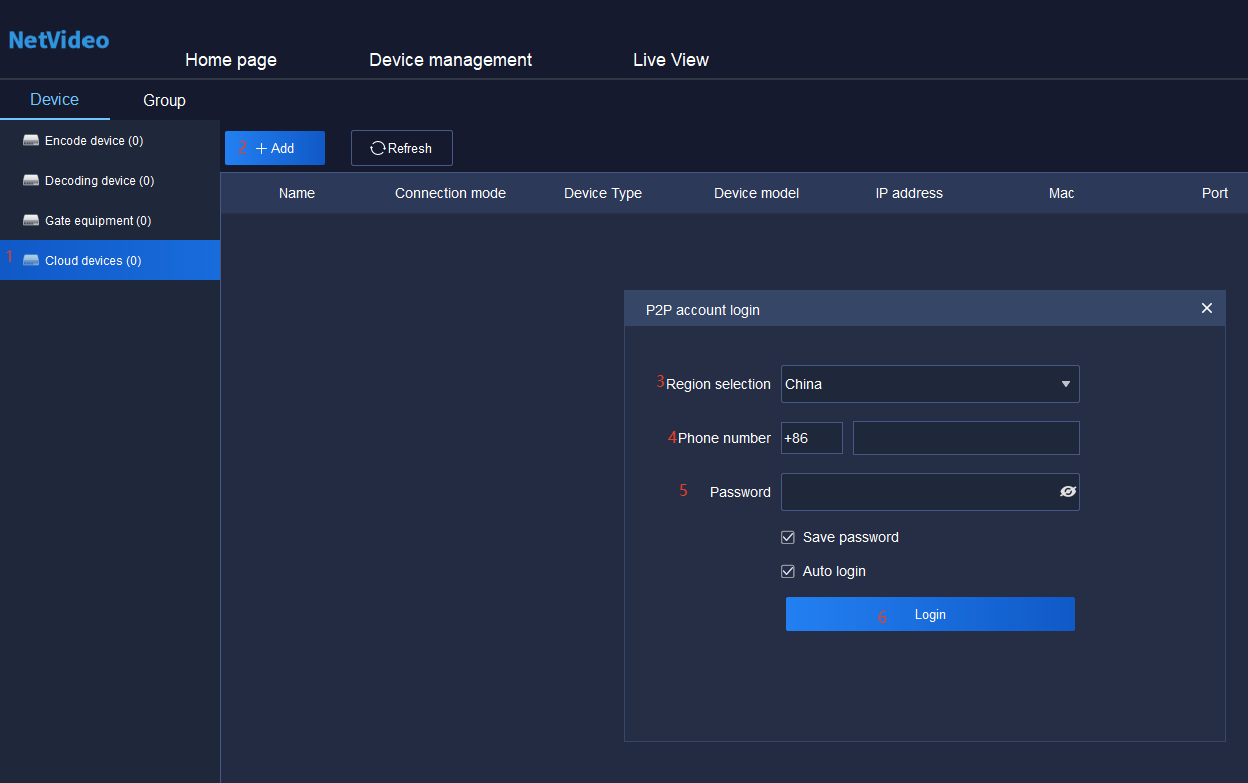This screenshot has width=1248, height=783.
Task: Select the Device tab
Action: pos(55,100)
